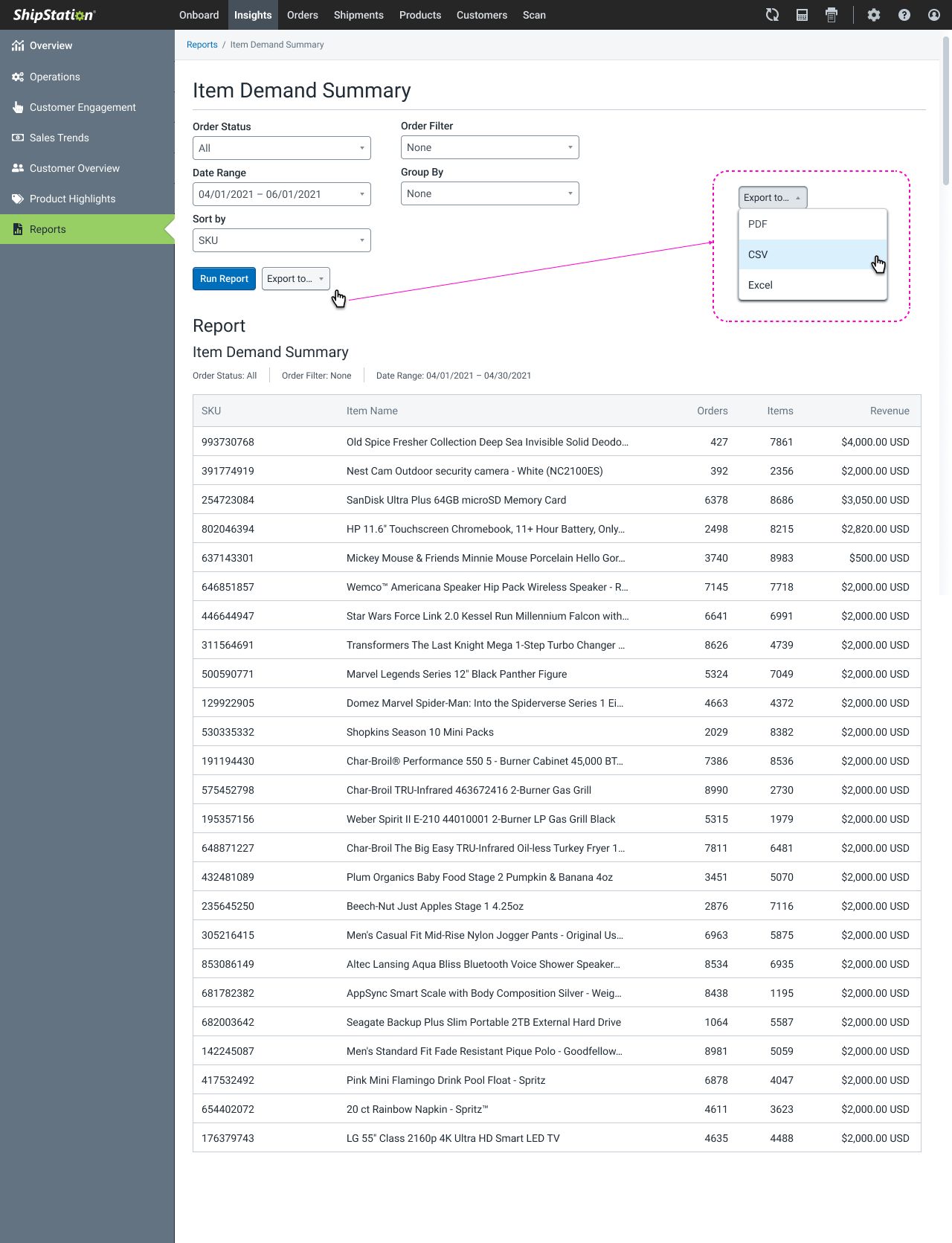Image resolution: width=952 pixels, height=1243 pixels.
Task: Click Marvel Legends Black Panther Figure row
Action: [556, 674]
